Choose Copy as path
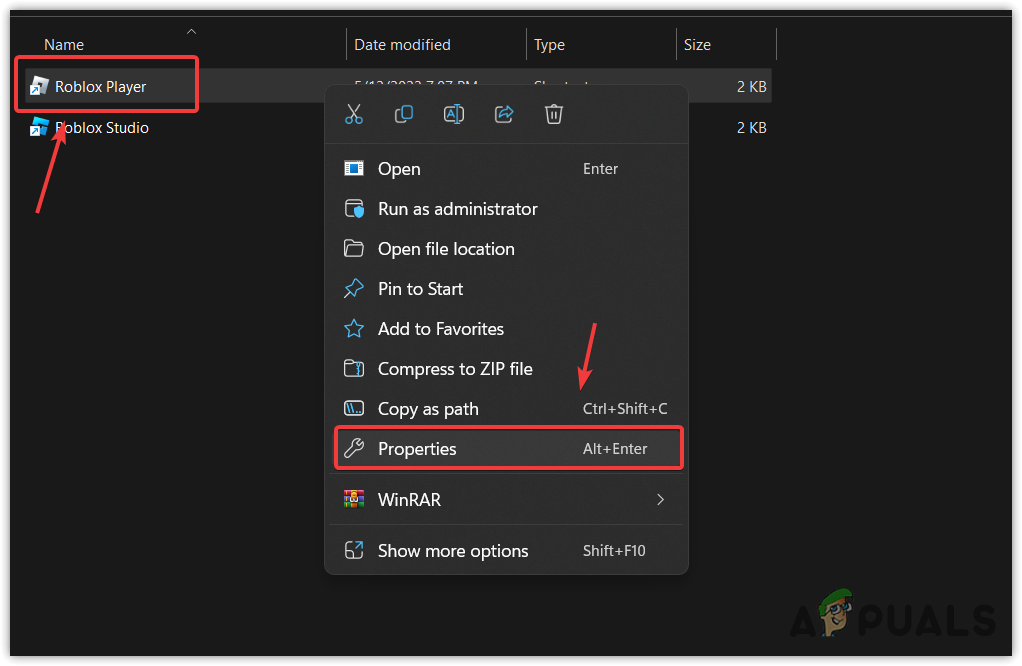 506,409
